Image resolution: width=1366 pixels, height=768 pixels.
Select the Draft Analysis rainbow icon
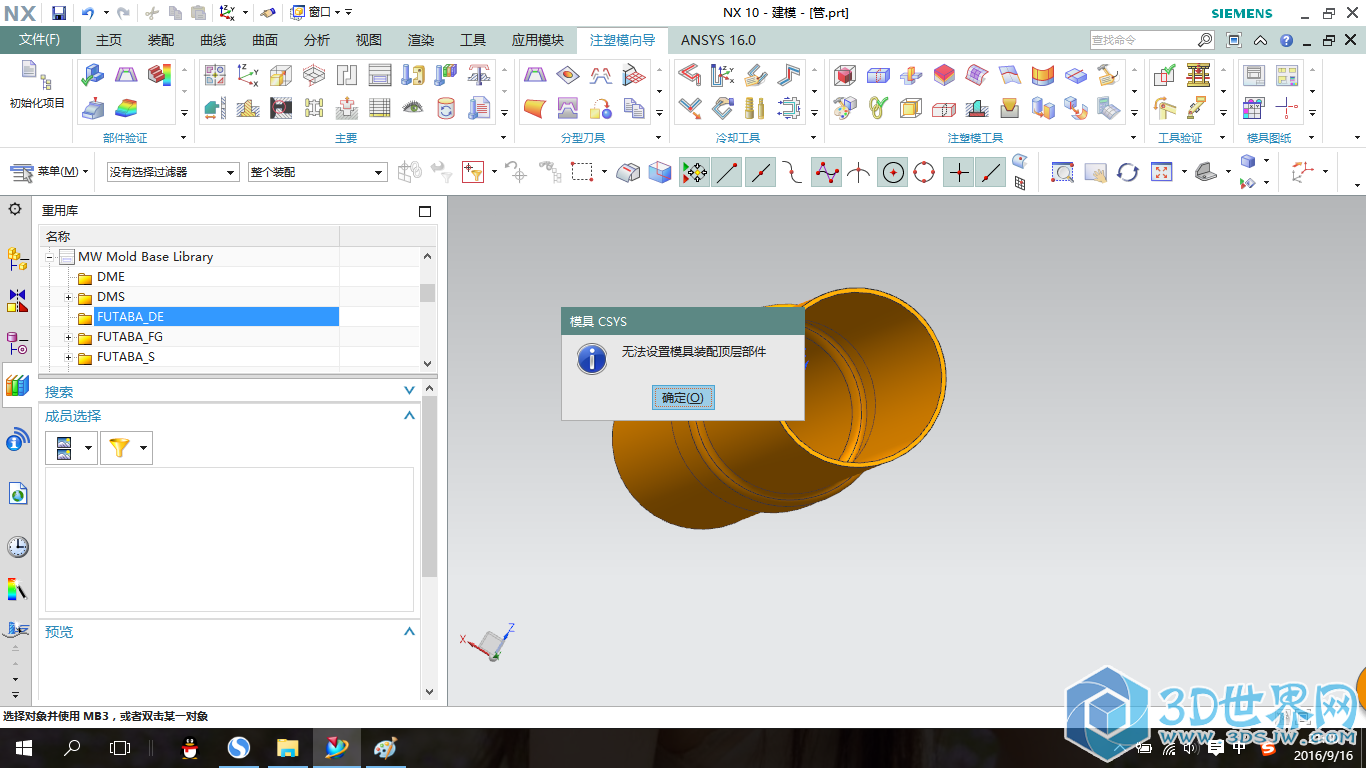(125, 107)
